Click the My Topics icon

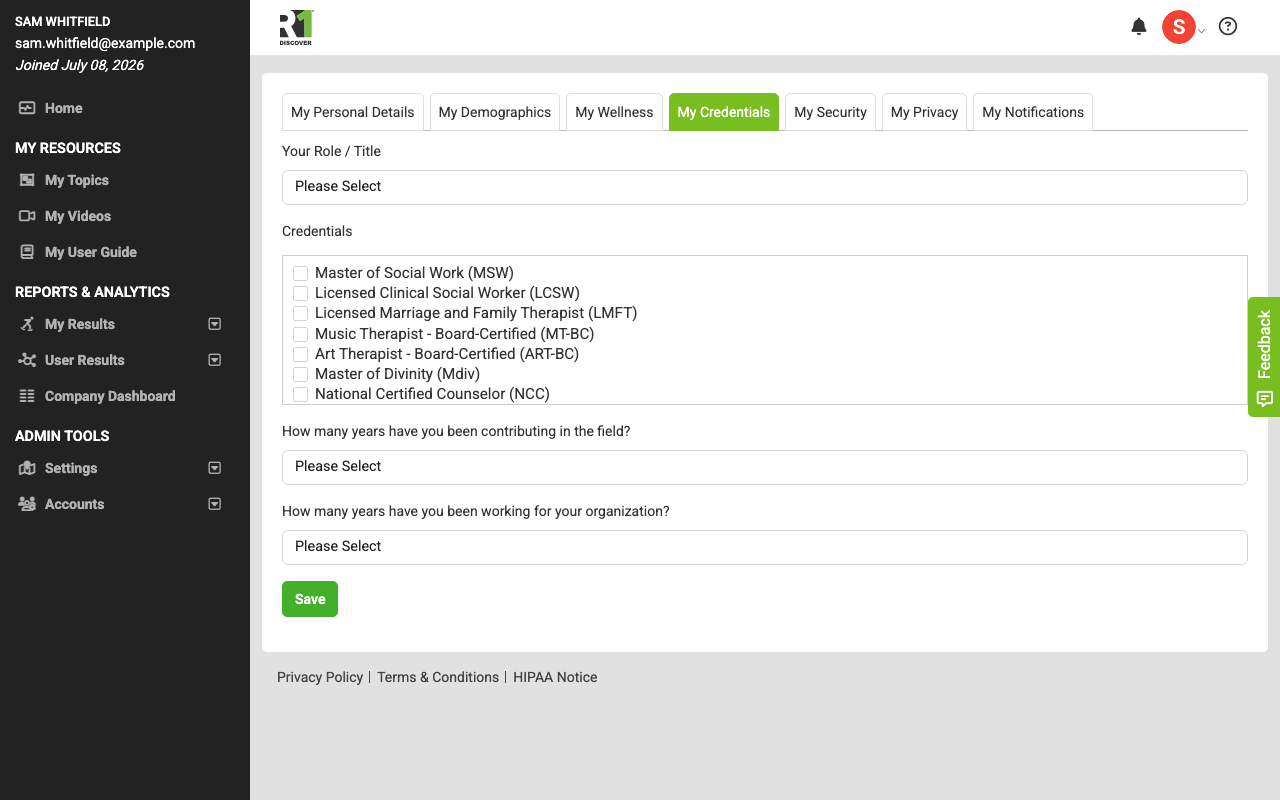[27, 180]
